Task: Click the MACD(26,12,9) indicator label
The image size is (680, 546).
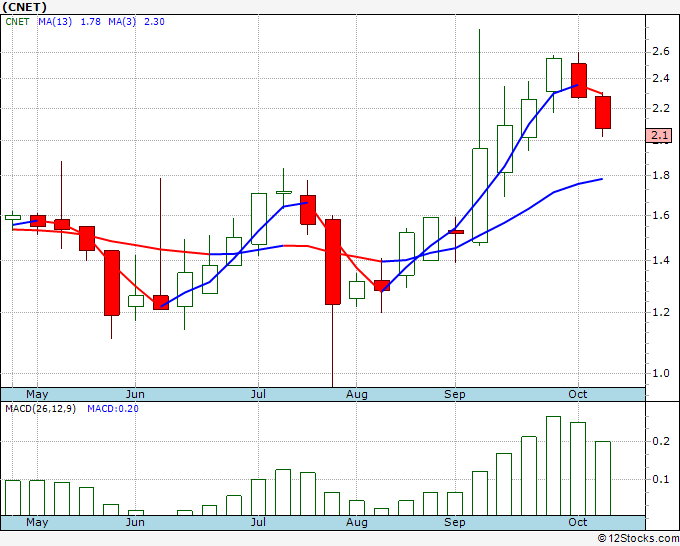Action: (x=40, y=409)
